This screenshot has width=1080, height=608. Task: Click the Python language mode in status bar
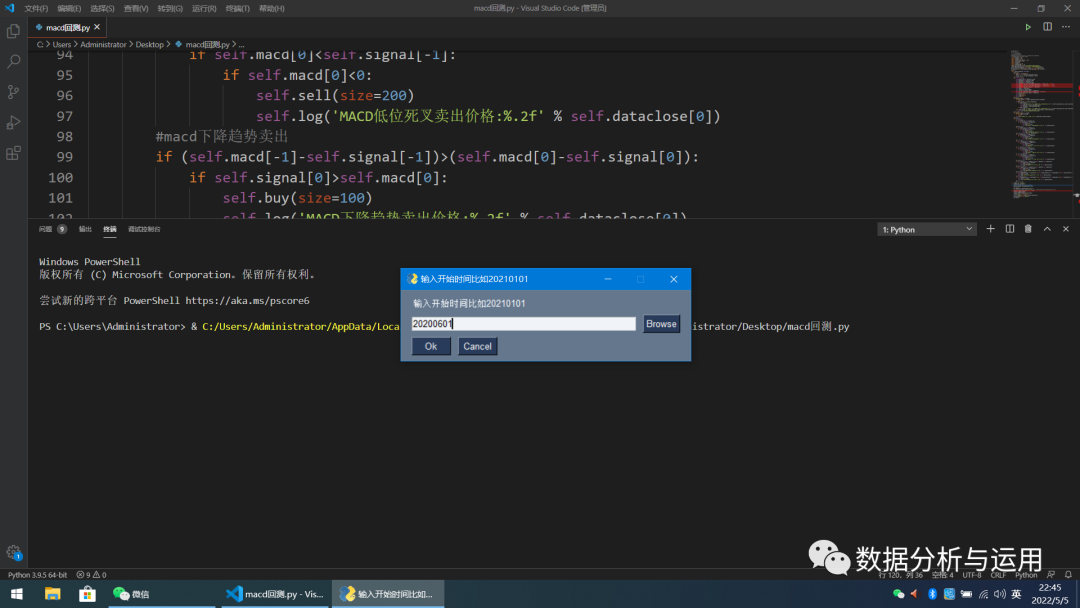click(x=1026, y=574)
